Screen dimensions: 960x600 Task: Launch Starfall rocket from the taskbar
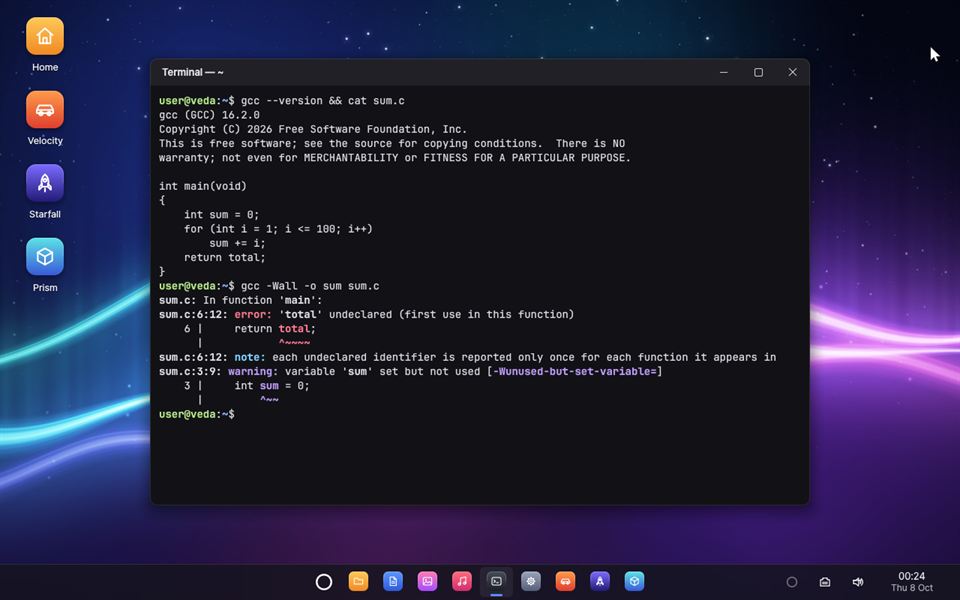coord(600,582)
